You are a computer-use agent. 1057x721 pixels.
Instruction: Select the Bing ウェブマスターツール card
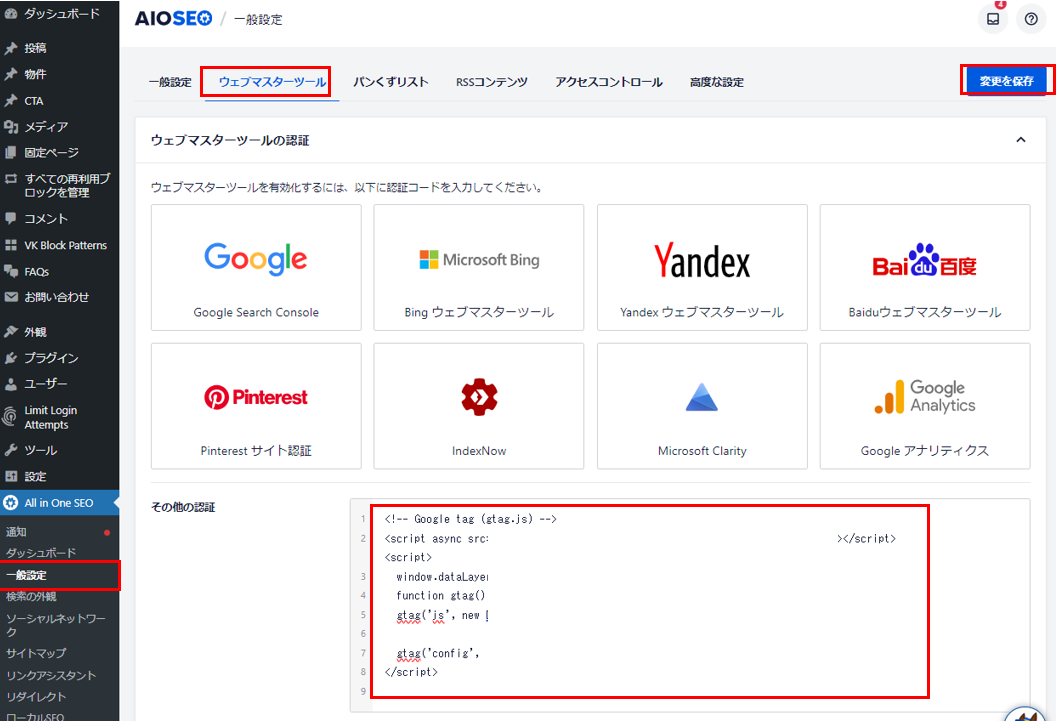tap(479, 268)
